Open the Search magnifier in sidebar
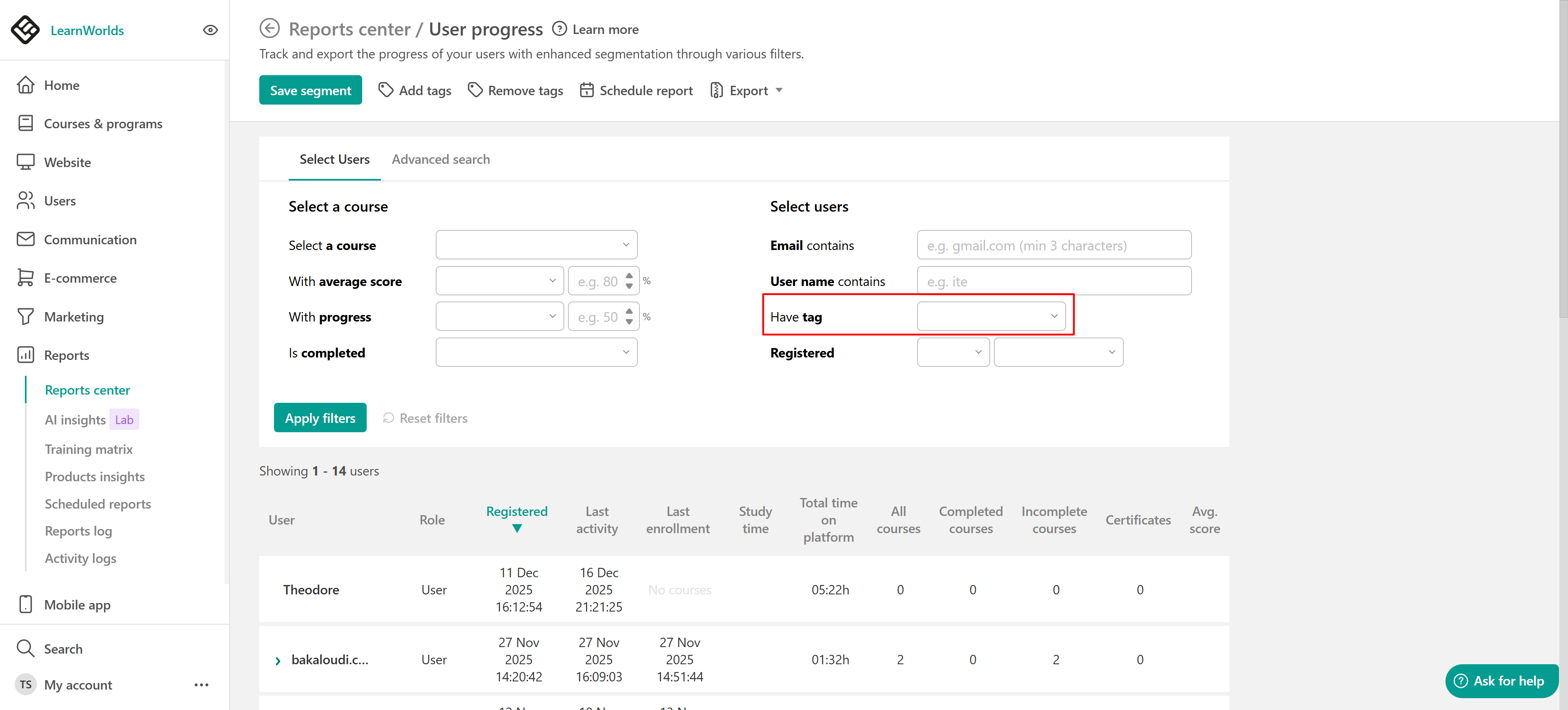 [25, 648]
